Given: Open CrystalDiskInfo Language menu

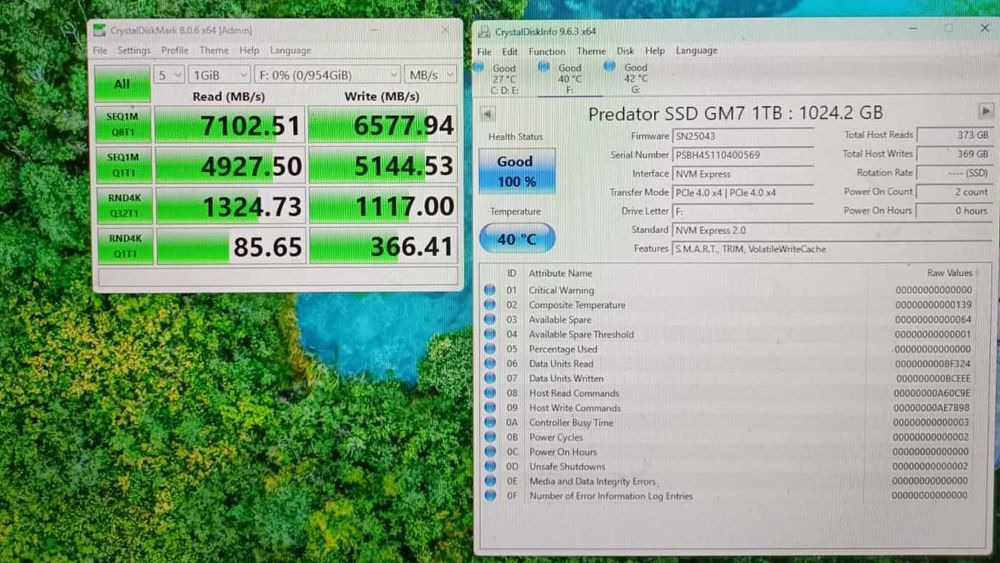Looking at the screenshot, I should tap(696, 51).
